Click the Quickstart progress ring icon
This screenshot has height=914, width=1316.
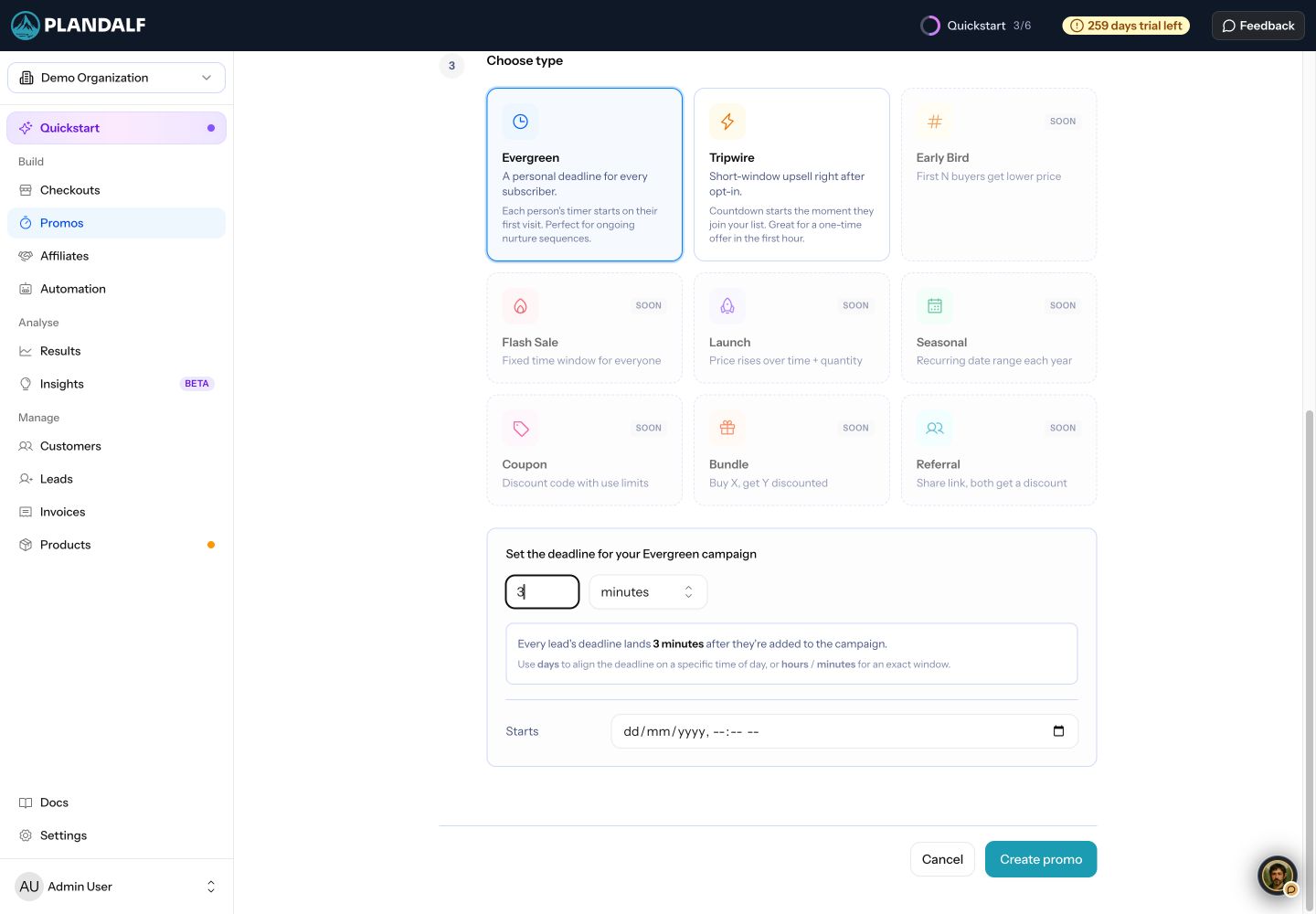(x=929, y=26)
